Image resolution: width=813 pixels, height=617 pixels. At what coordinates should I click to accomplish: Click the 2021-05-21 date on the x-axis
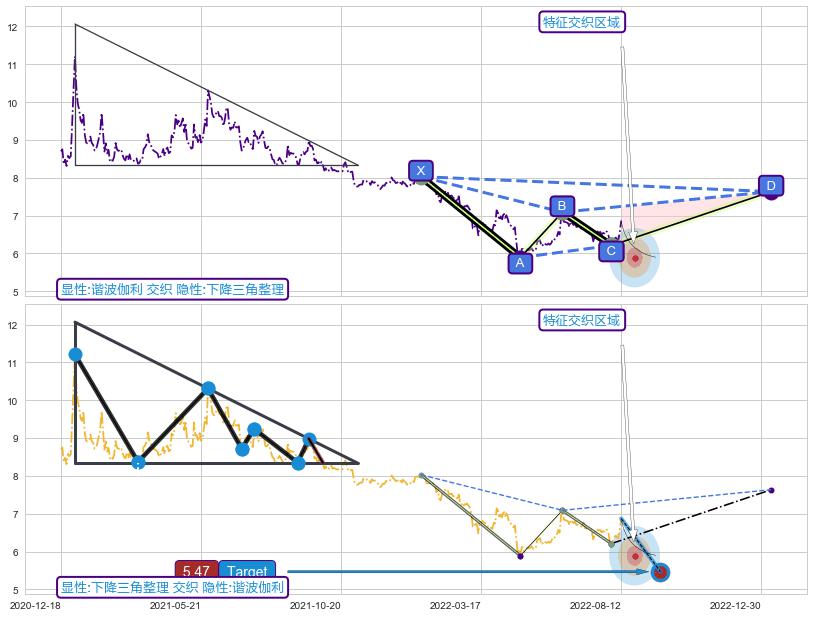click(x=175, y=606)
